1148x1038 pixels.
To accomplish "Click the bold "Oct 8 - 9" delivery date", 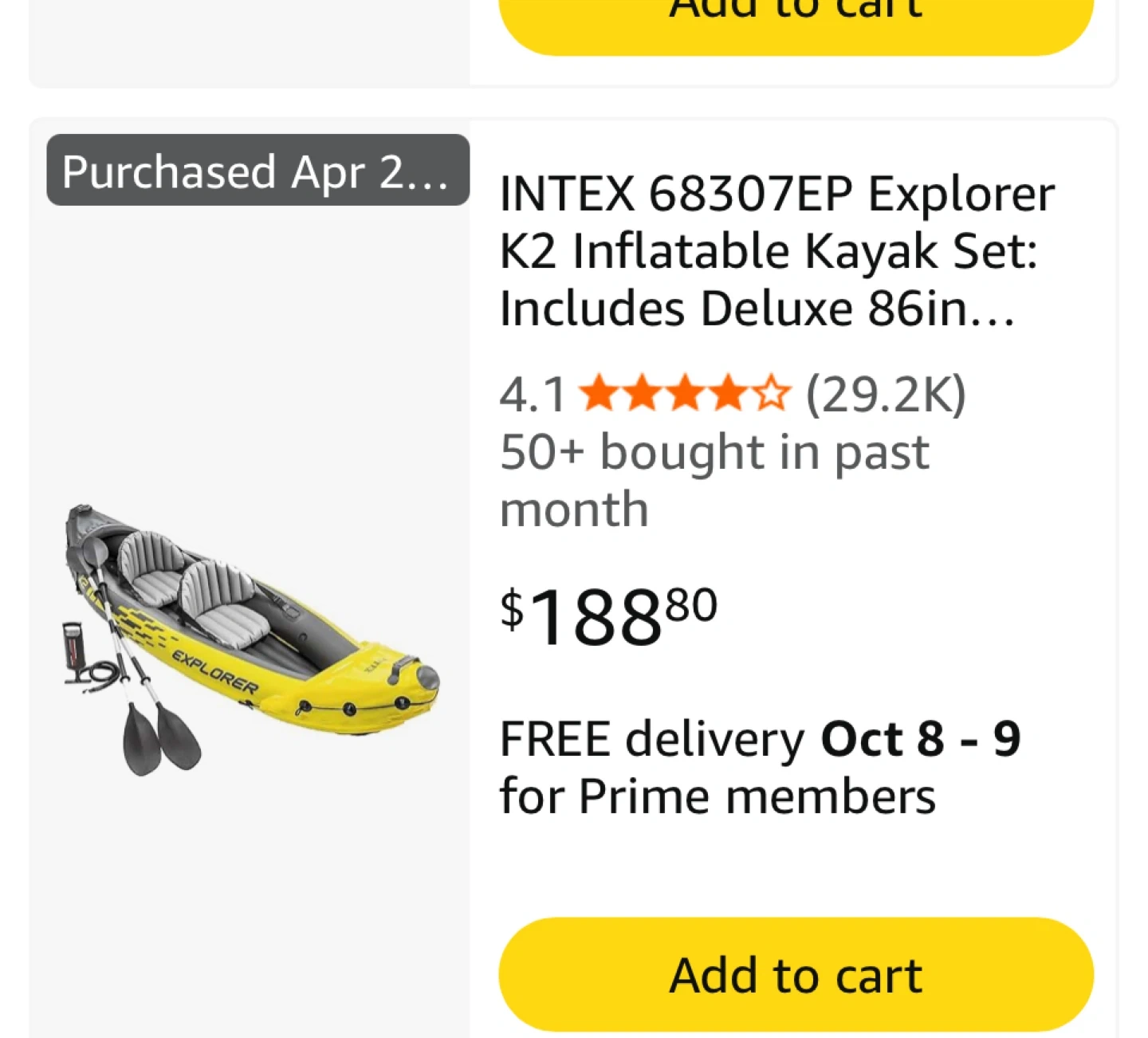I will click(x=920, y=739).
